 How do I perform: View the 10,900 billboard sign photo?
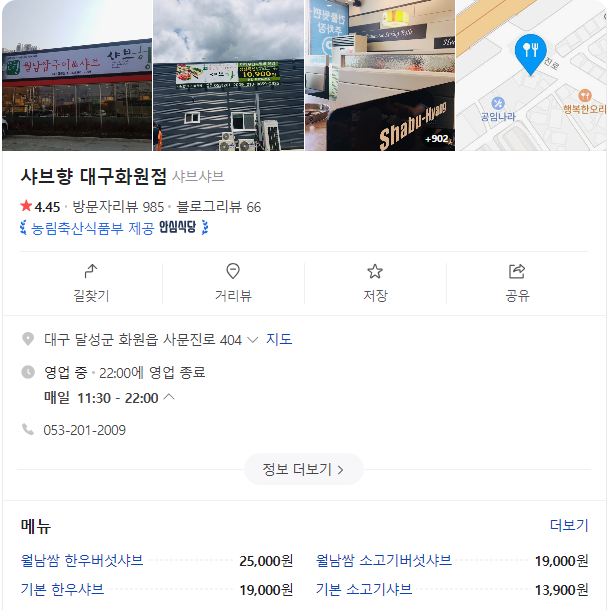[x=228, y=75]
